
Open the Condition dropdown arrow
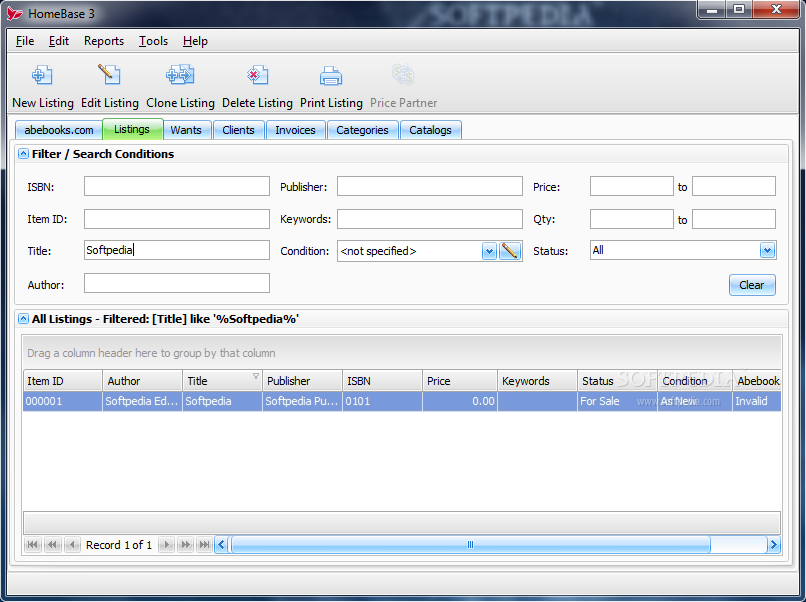[x=489, y=251]
